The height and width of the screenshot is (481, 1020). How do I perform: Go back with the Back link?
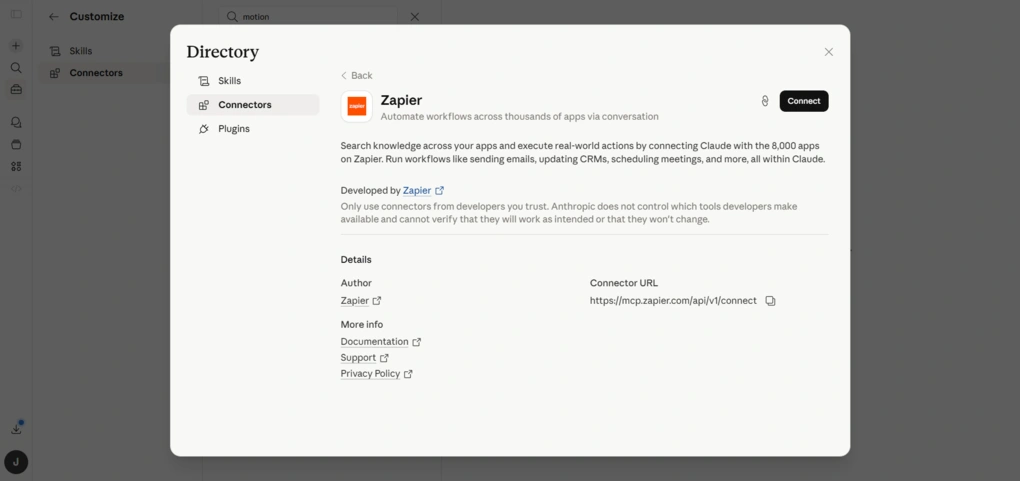click(356, 76)
